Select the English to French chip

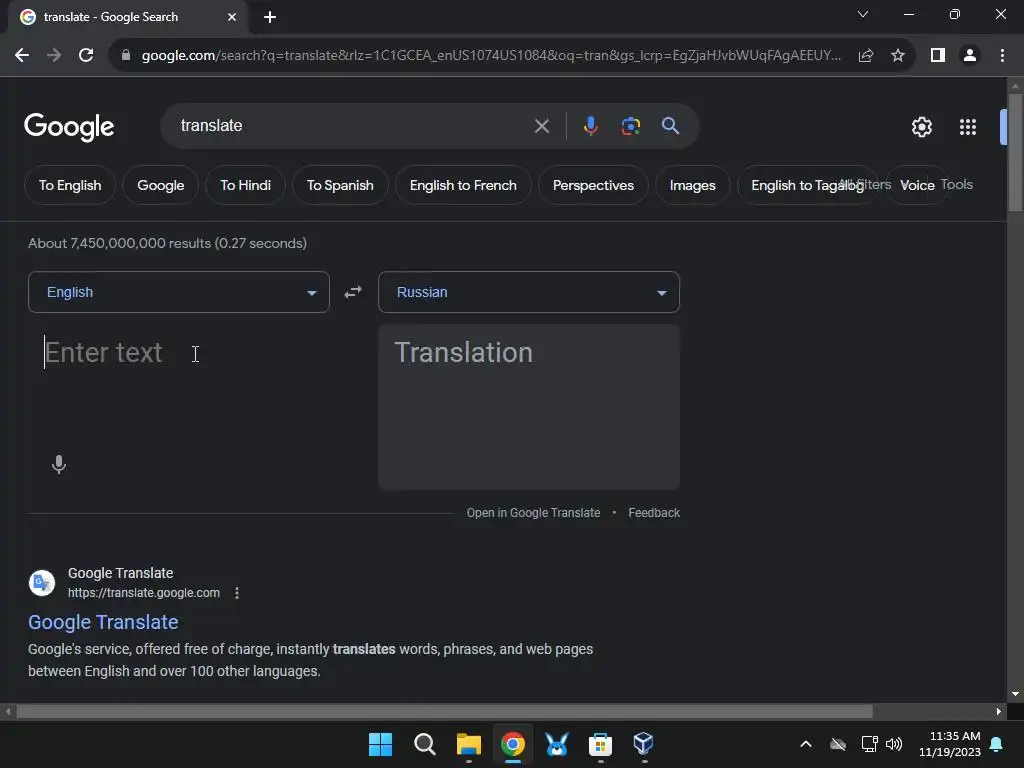[x=463, y=185]
